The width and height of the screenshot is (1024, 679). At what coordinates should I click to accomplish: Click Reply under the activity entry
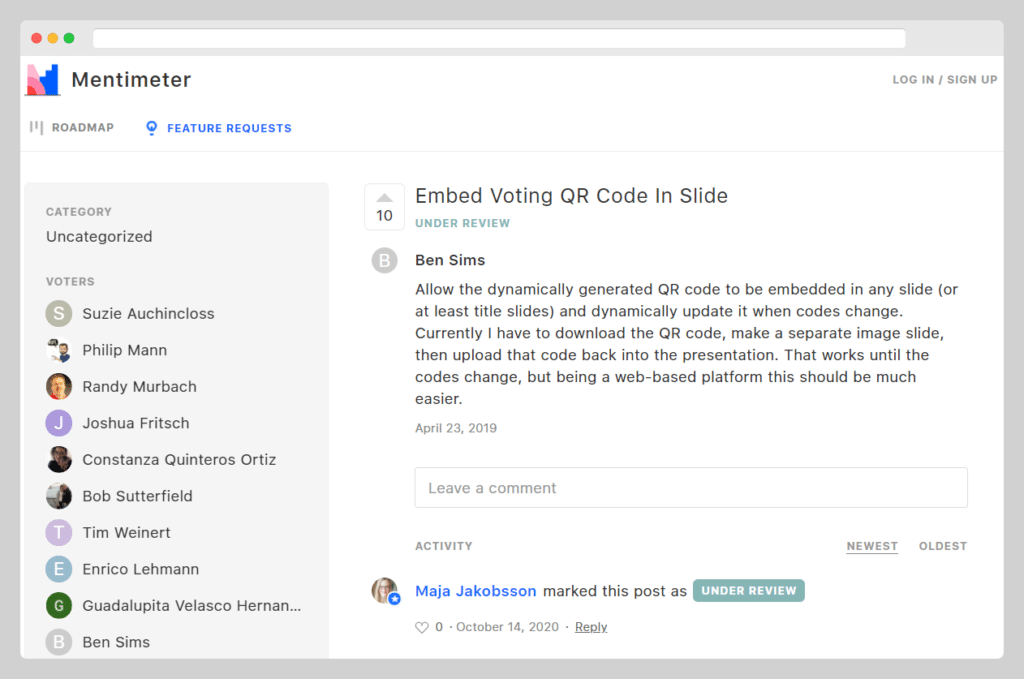pyautogui.click(x=591, y=627)
